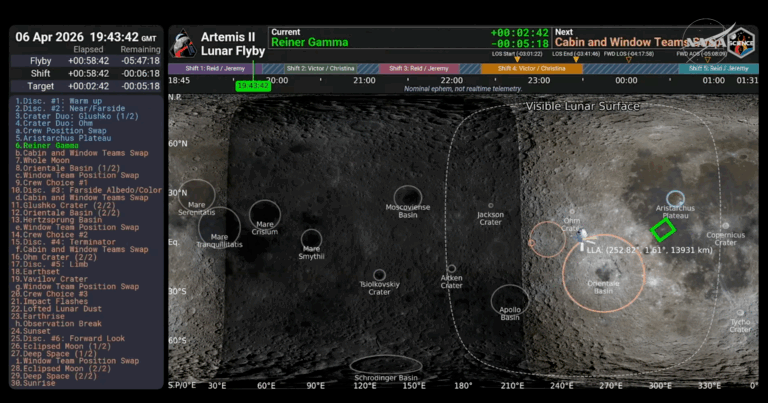Select the Moscoviense Basin circle marker

[407, 197]
